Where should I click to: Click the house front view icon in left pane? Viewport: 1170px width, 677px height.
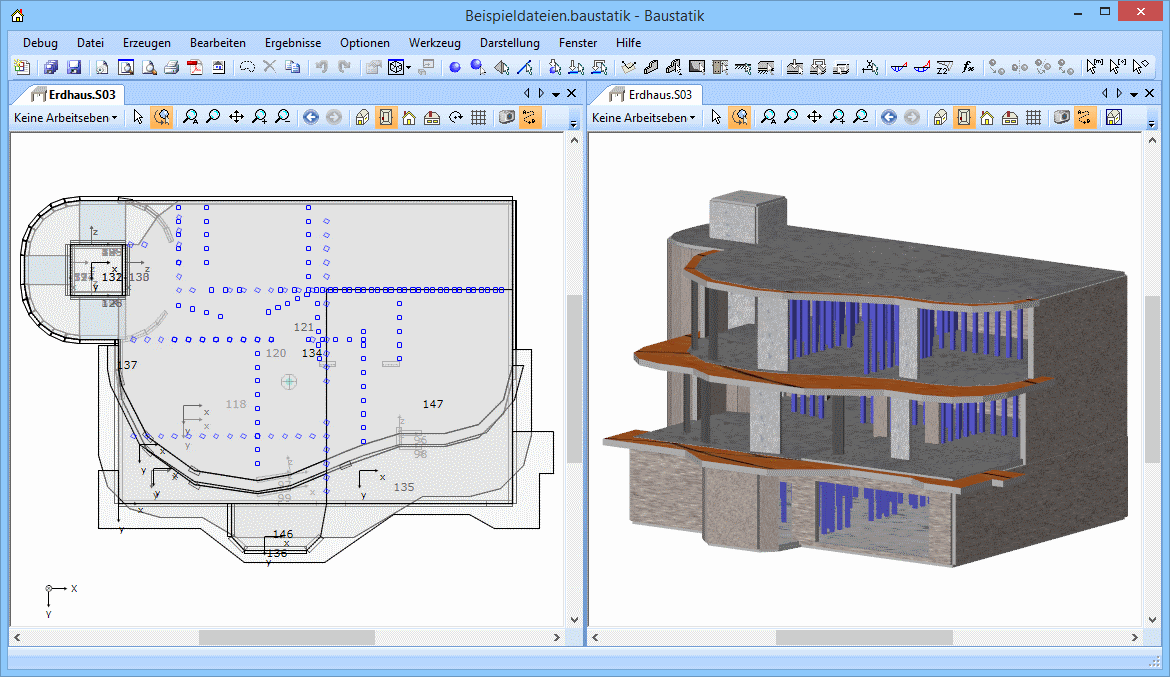click(409, 117)
